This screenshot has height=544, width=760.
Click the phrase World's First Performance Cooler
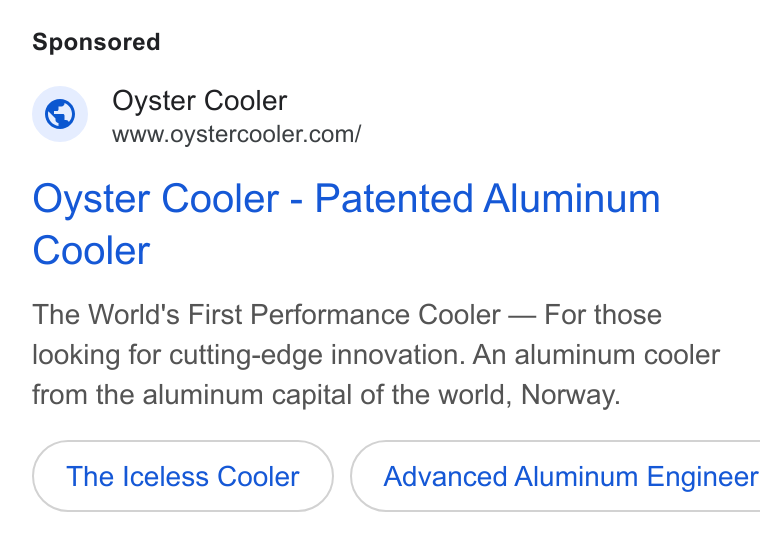(295, 315)
